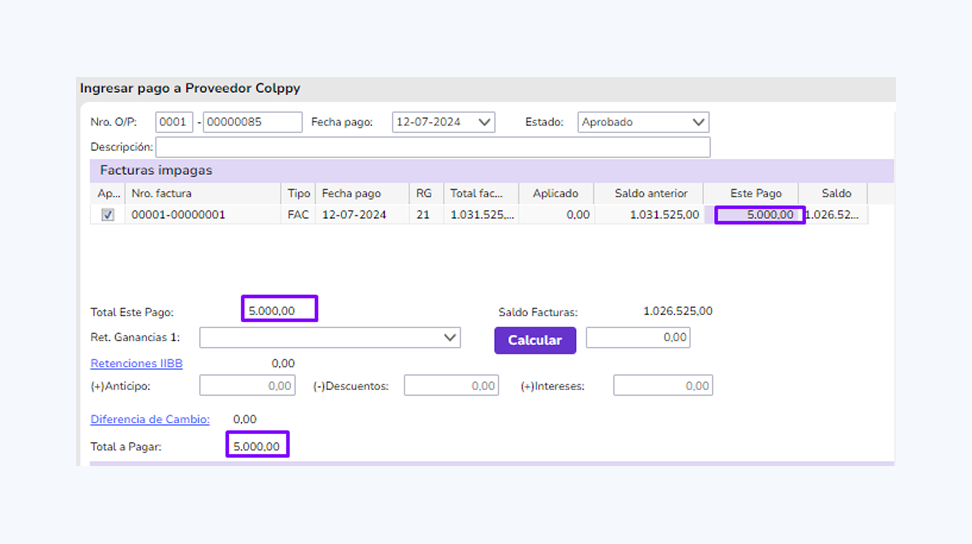972x544 pixels.
Task: Click the Diferencia de Cambio value 0,00
Action: 245,419
